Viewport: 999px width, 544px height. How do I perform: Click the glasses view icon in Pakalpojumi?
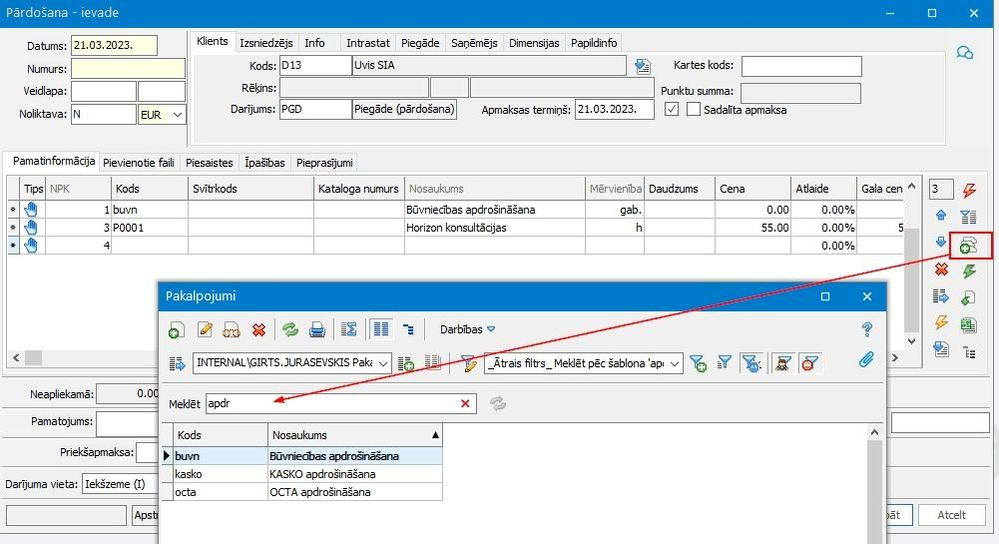tap(231, 329)
